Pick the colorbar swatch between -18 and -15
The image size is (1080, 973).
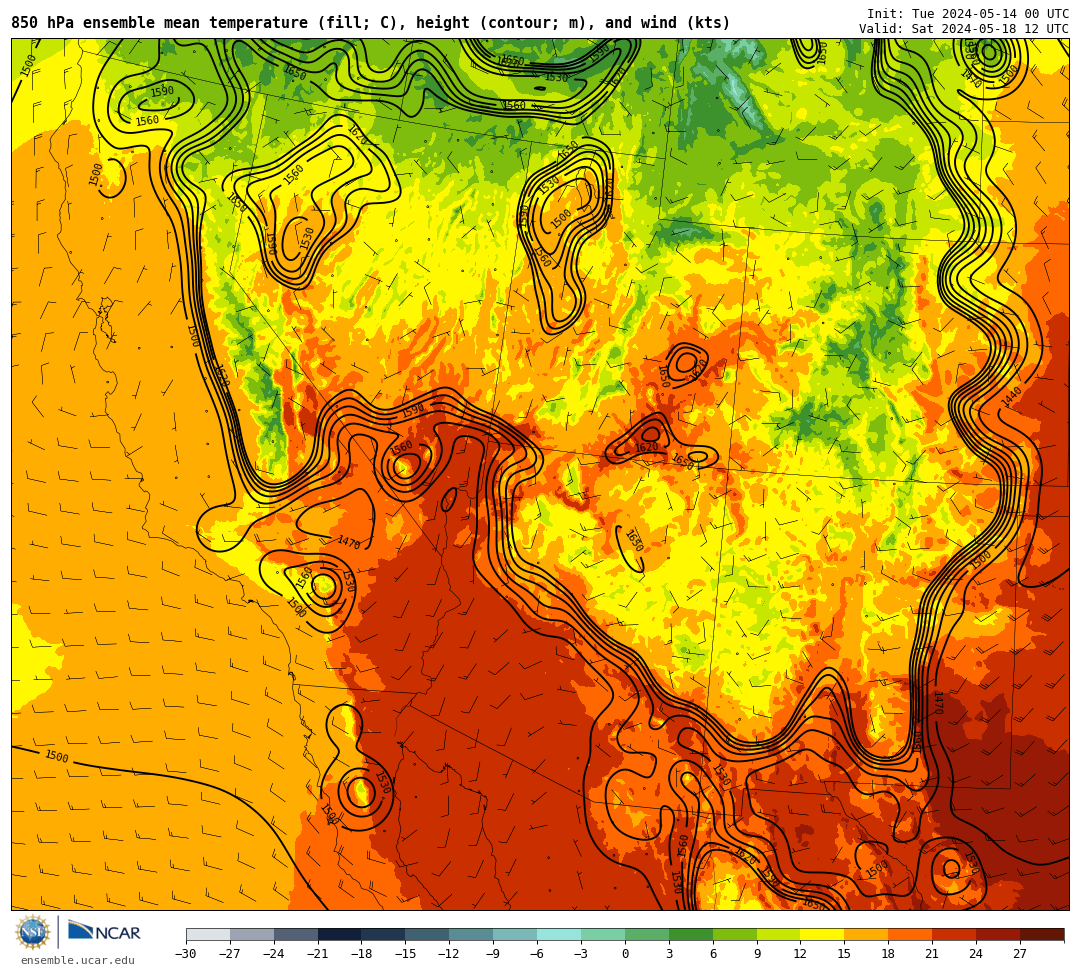click(x=384, y=934)
